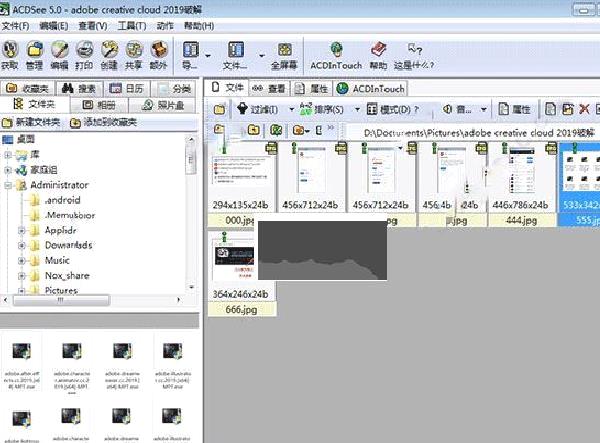Select the Pictures folder in tree
The image size is (600, 443).
(x=61, y=290)
